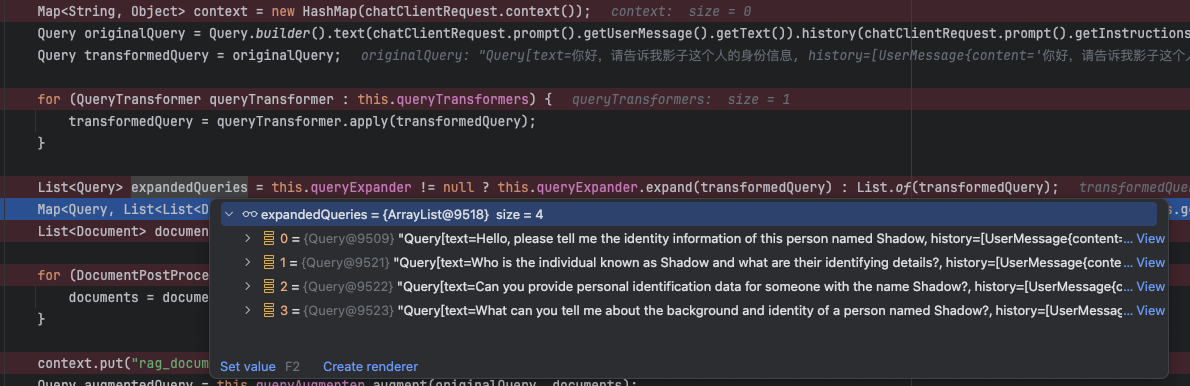This screenshot has height=386, width=1190.
Task: Click the object icon of element 2
Action: pyautogui.click(x=268, y=287)
